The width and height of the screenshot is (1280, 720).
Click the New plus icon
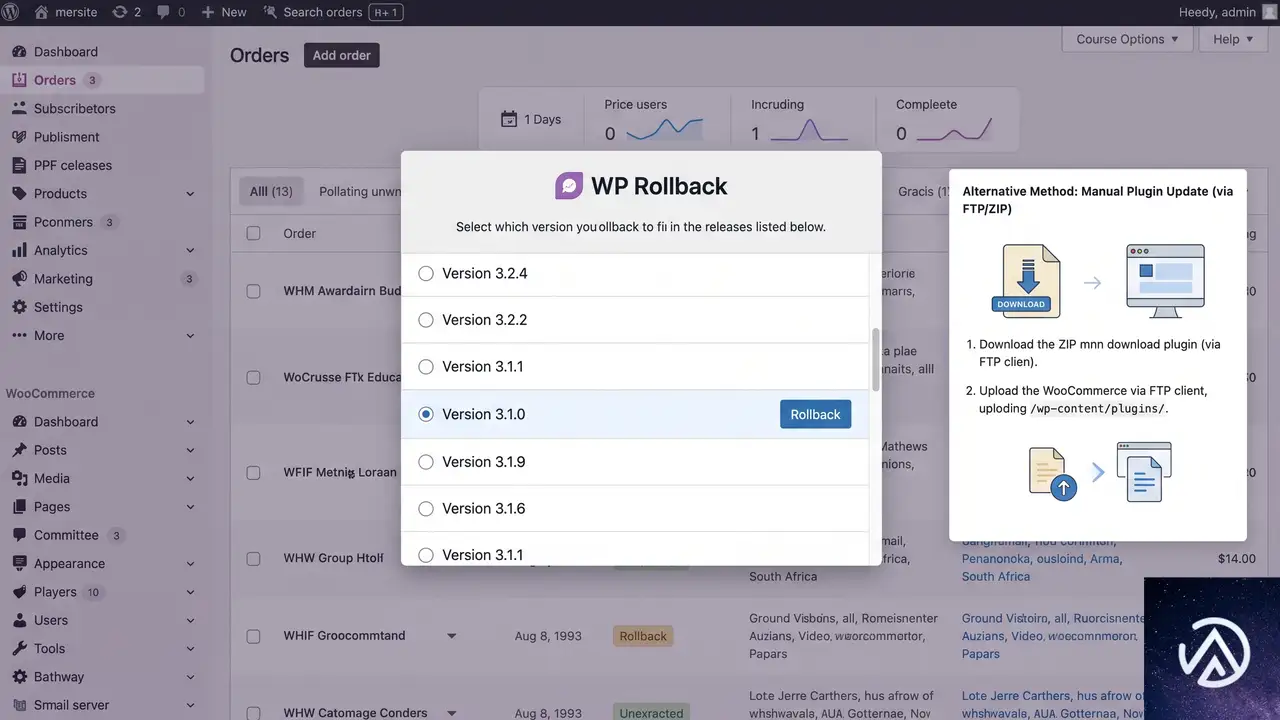[x=208, y=12]
